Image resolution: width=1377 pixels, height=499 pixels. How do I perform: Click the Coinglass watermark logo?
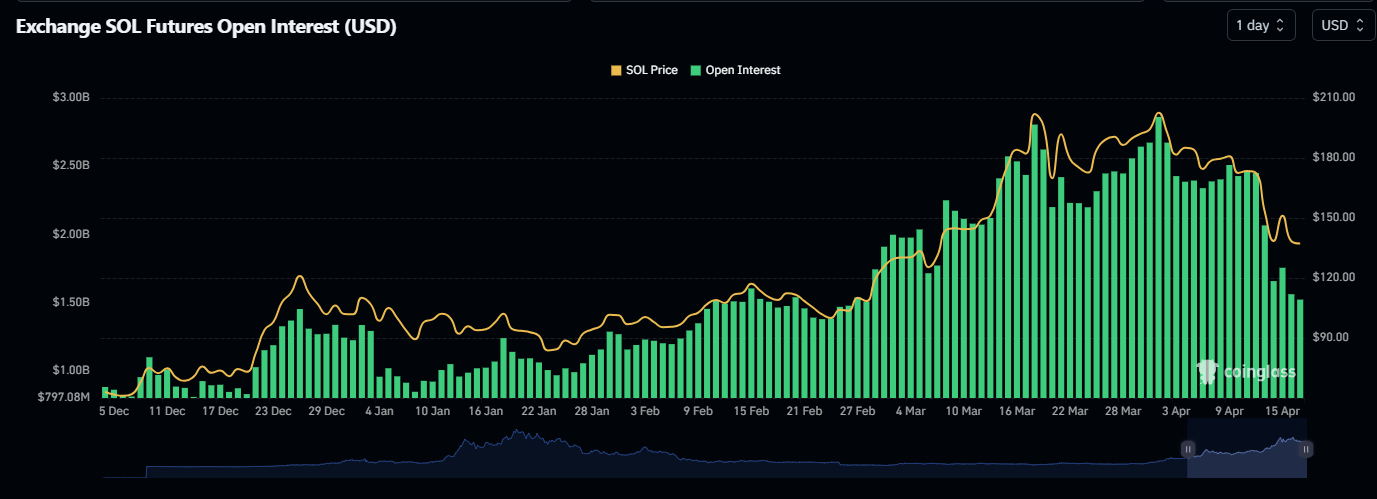coord(1246,372)
